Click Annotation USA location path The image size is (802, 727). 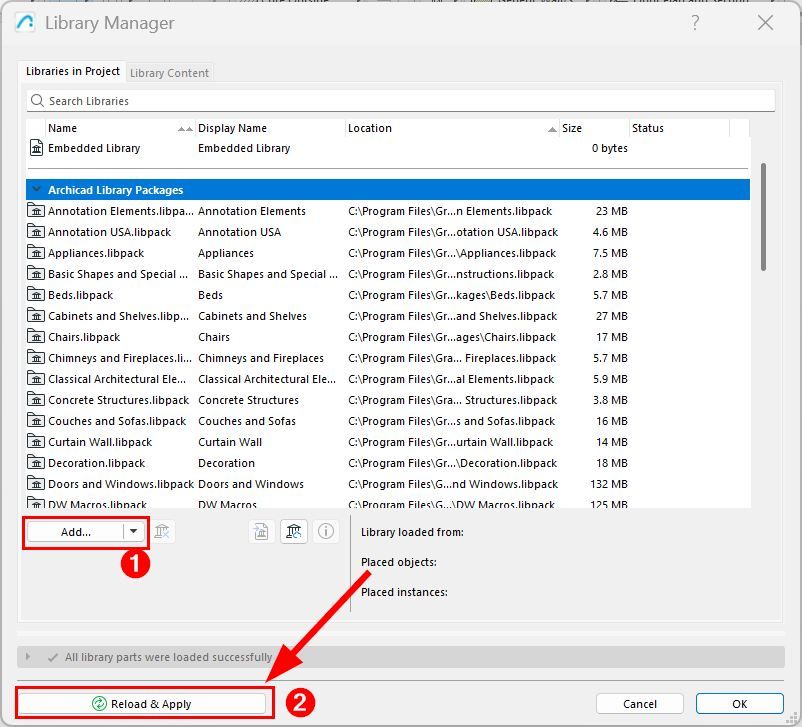tap(453, 232)
